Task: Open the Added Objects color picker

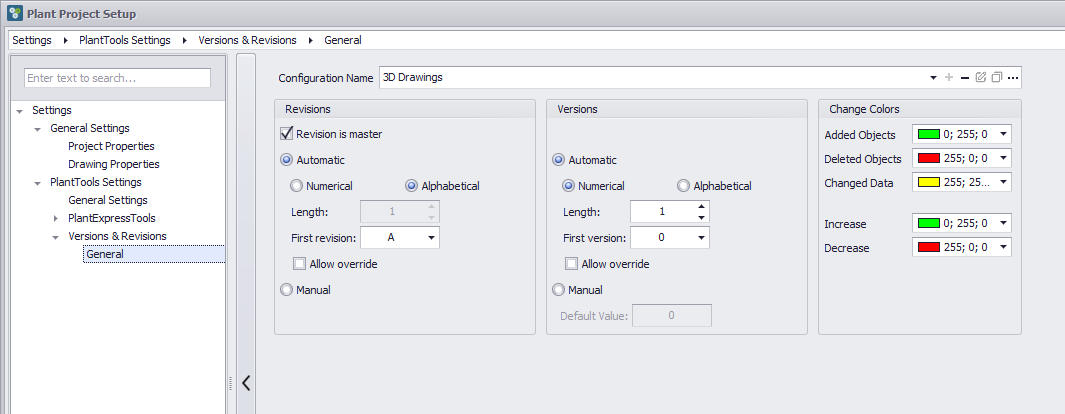Action: 1002,135
